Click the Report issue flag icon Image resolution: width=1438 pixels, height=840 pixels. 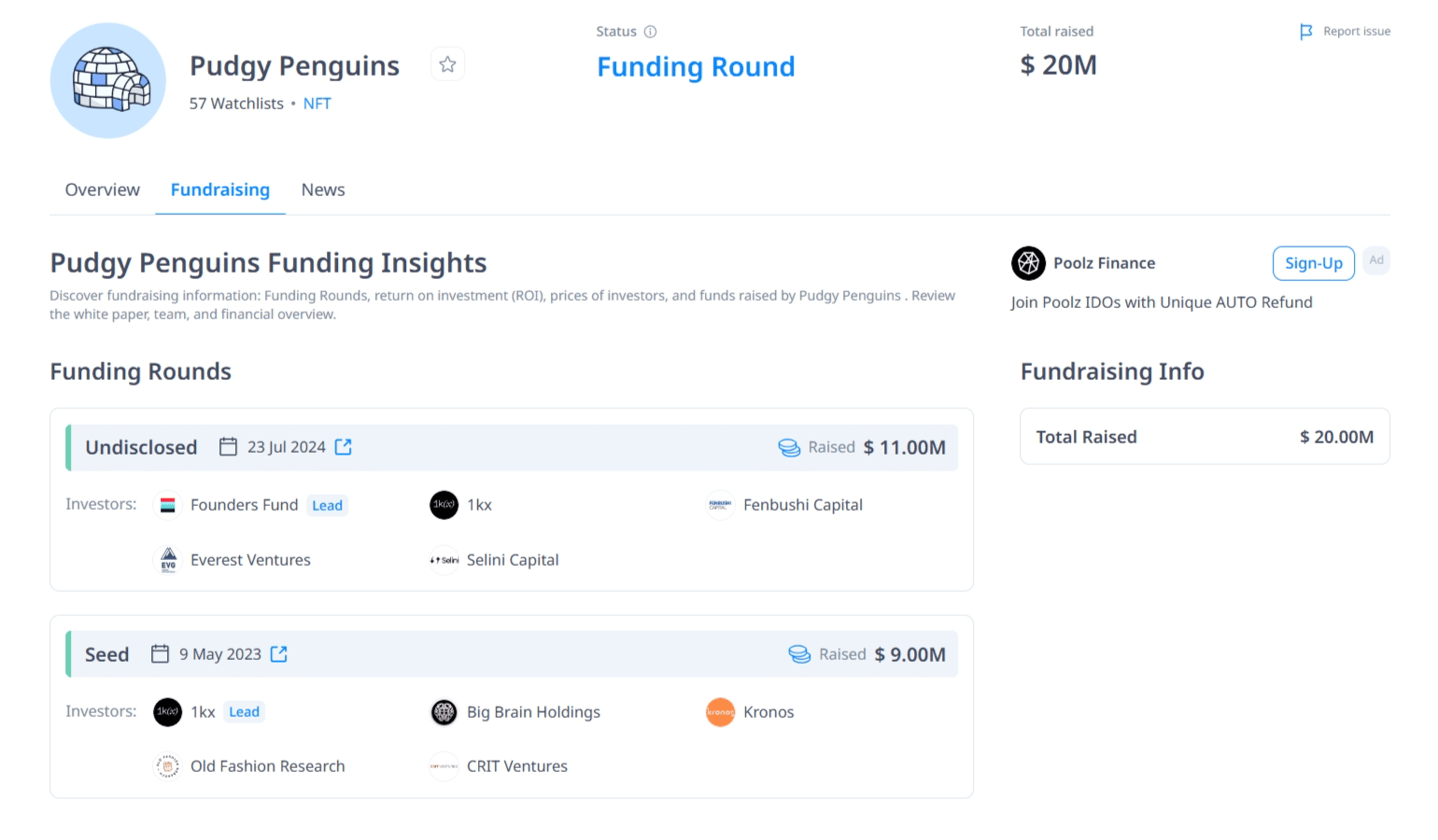coord(1305,32)
